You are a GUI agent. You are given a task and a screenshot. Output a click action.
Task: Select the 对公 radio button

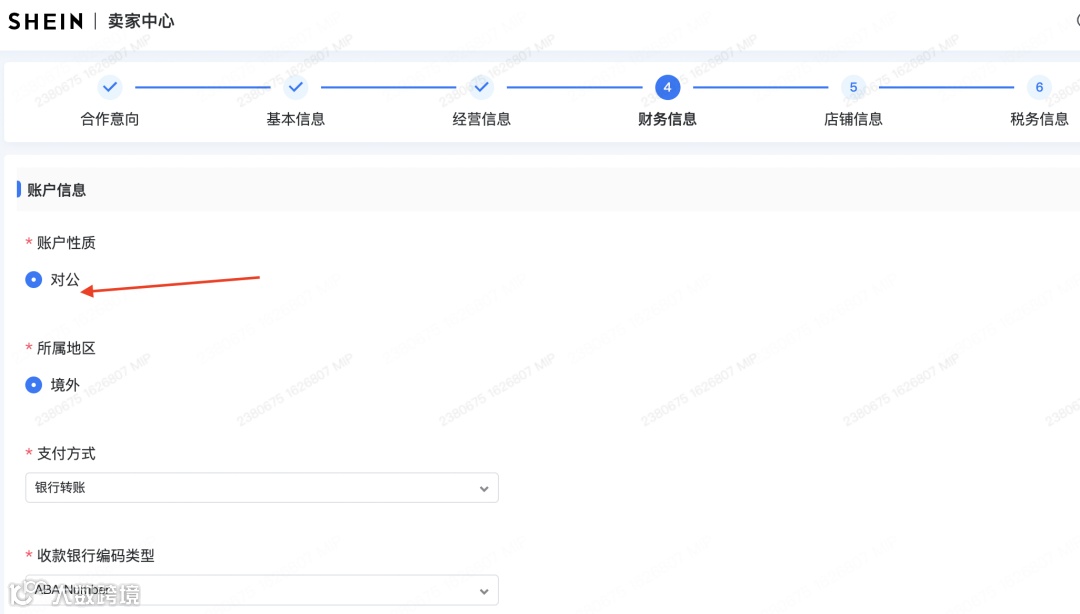coord(33,279)
